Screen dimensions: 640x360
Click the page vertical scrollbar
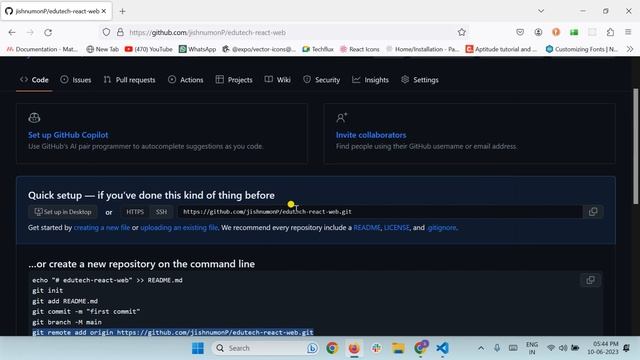point(636,146)
